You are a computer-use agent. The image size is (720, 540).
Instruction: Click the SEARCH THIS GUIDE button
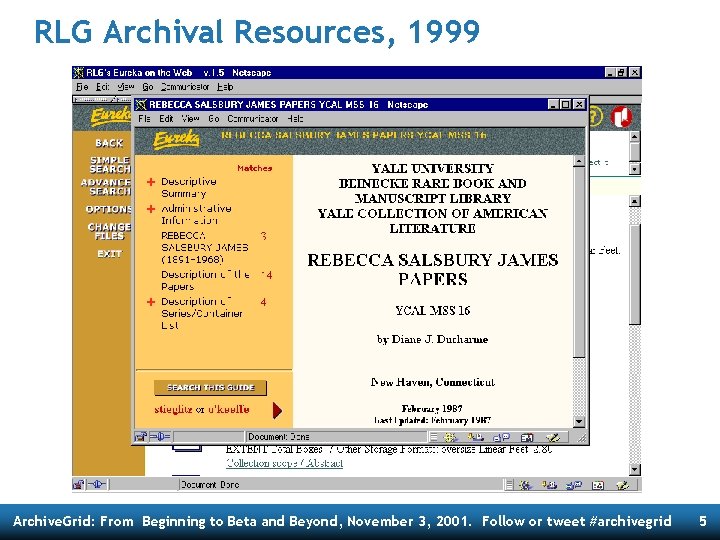coord(210,388)
